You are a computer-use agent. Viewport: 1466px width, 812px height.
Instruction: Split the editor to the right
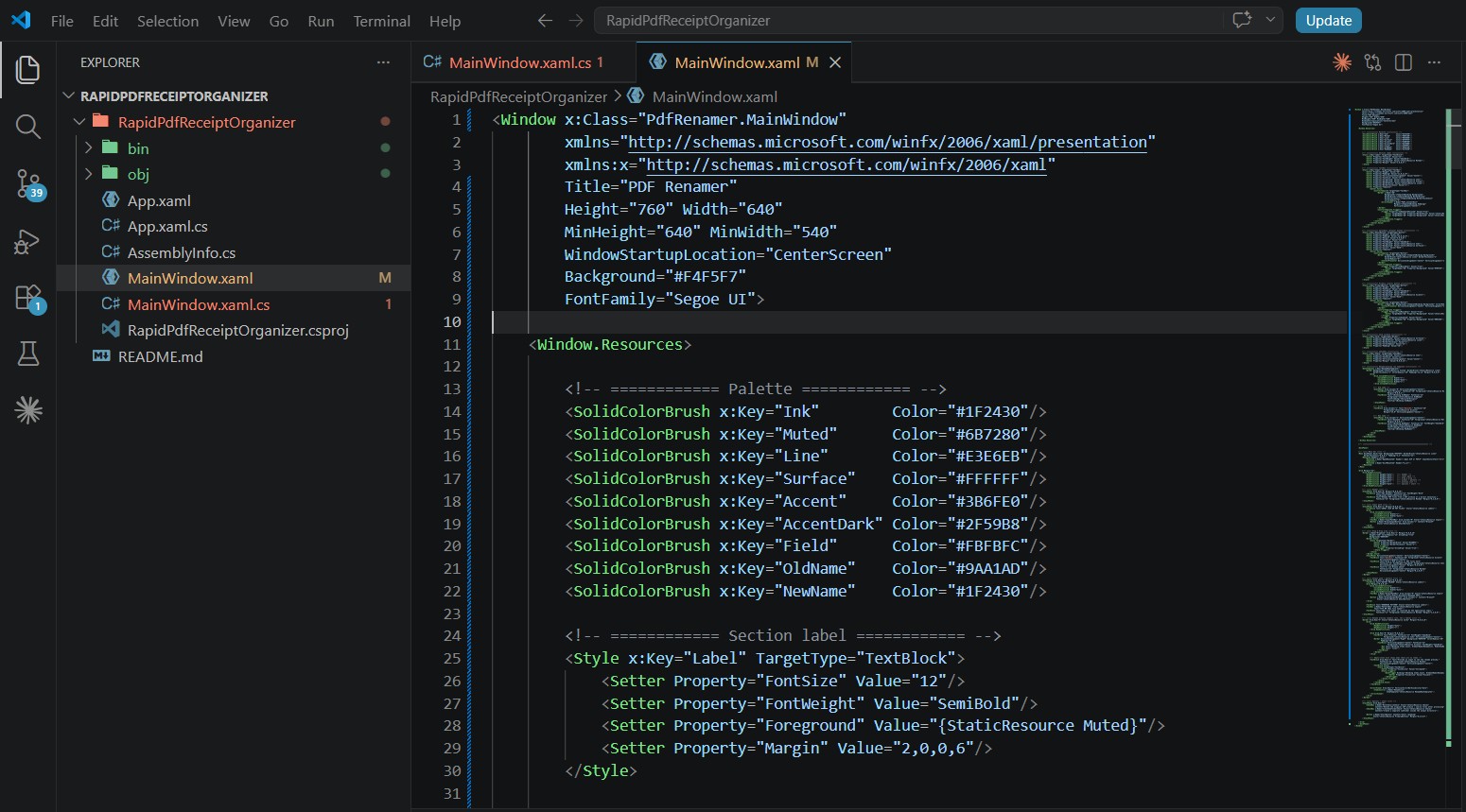[1404, 62]
